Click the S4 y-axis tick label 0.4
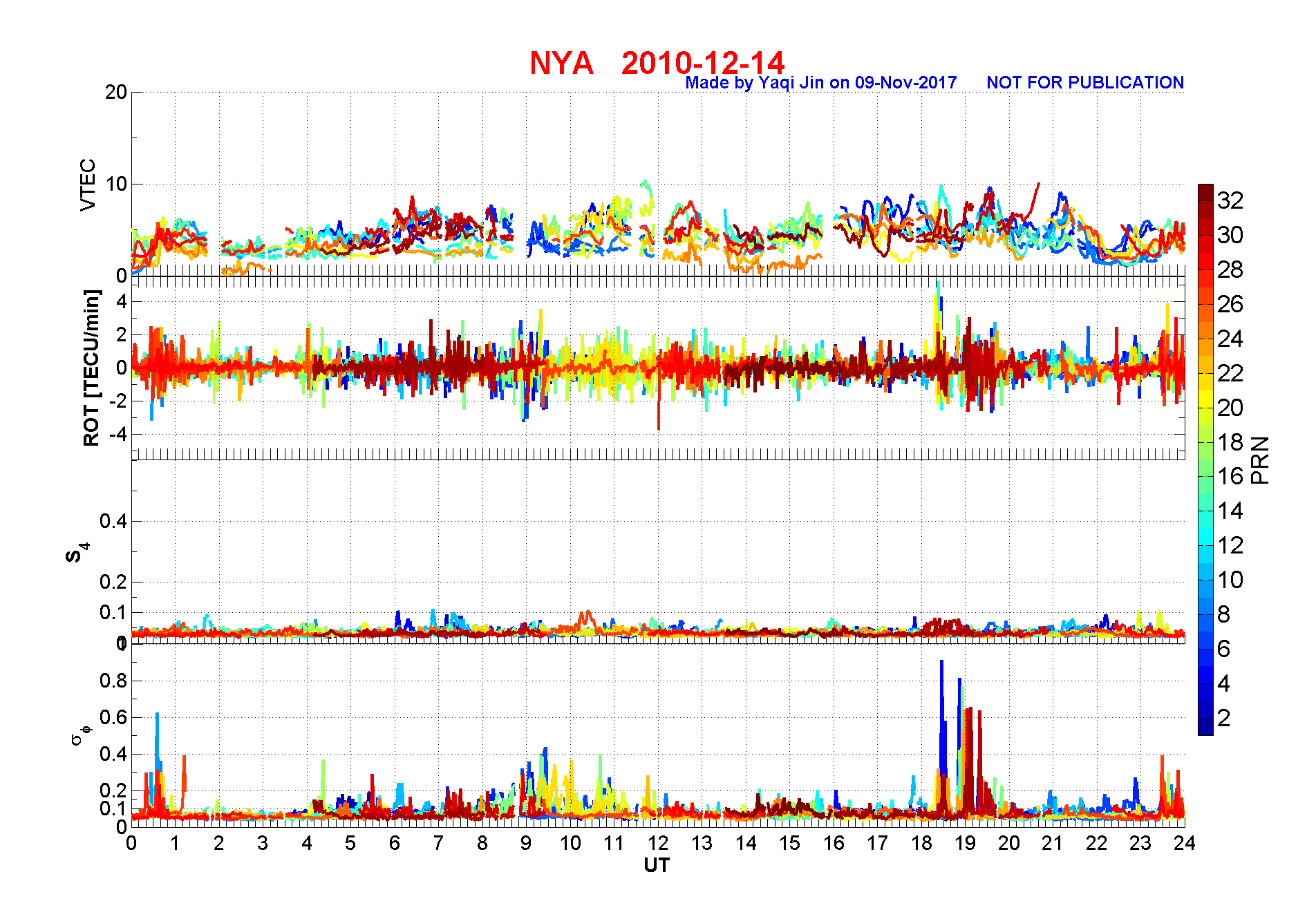The width and height of the screenshot is (1316, 919). pyautogui.click(x=113, y=521)
